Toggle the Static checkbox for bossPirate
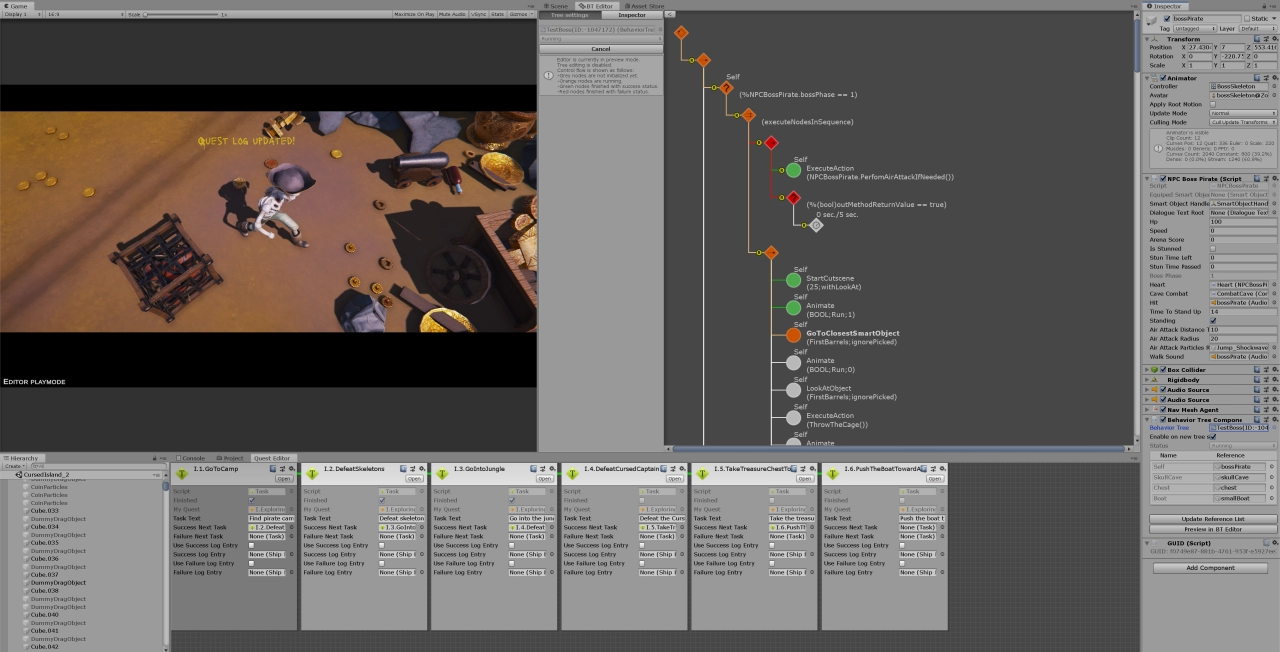1280x652 pixels. point(1248,18)
